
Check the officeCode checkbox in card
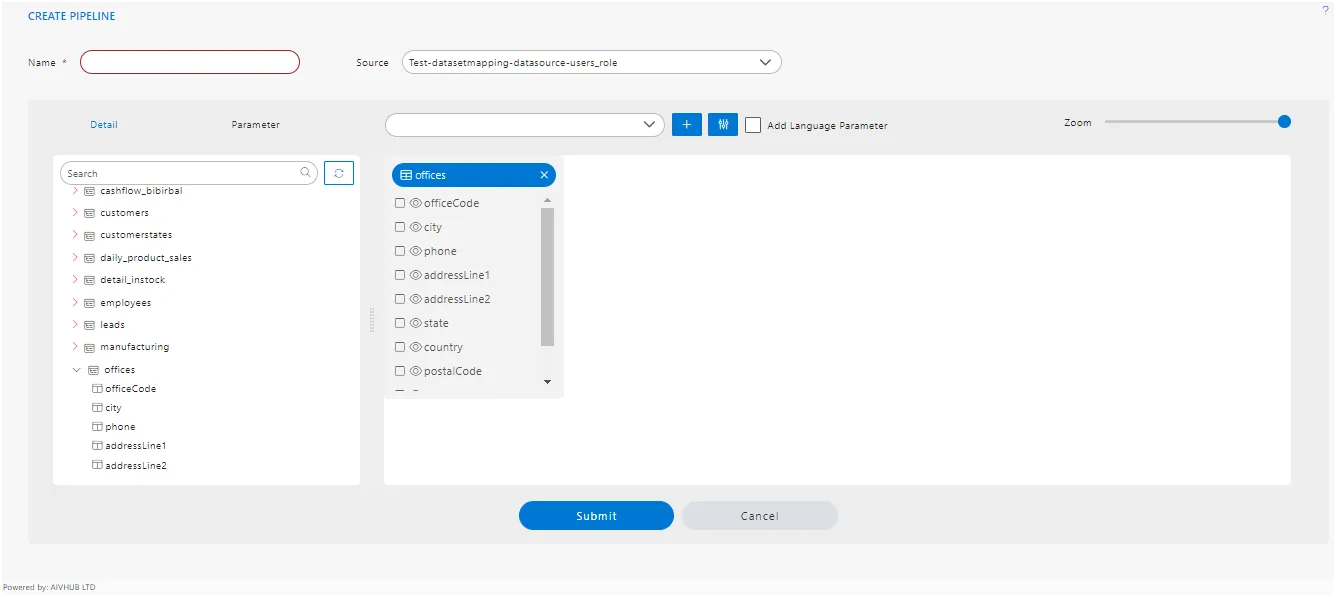coord(400,203)
